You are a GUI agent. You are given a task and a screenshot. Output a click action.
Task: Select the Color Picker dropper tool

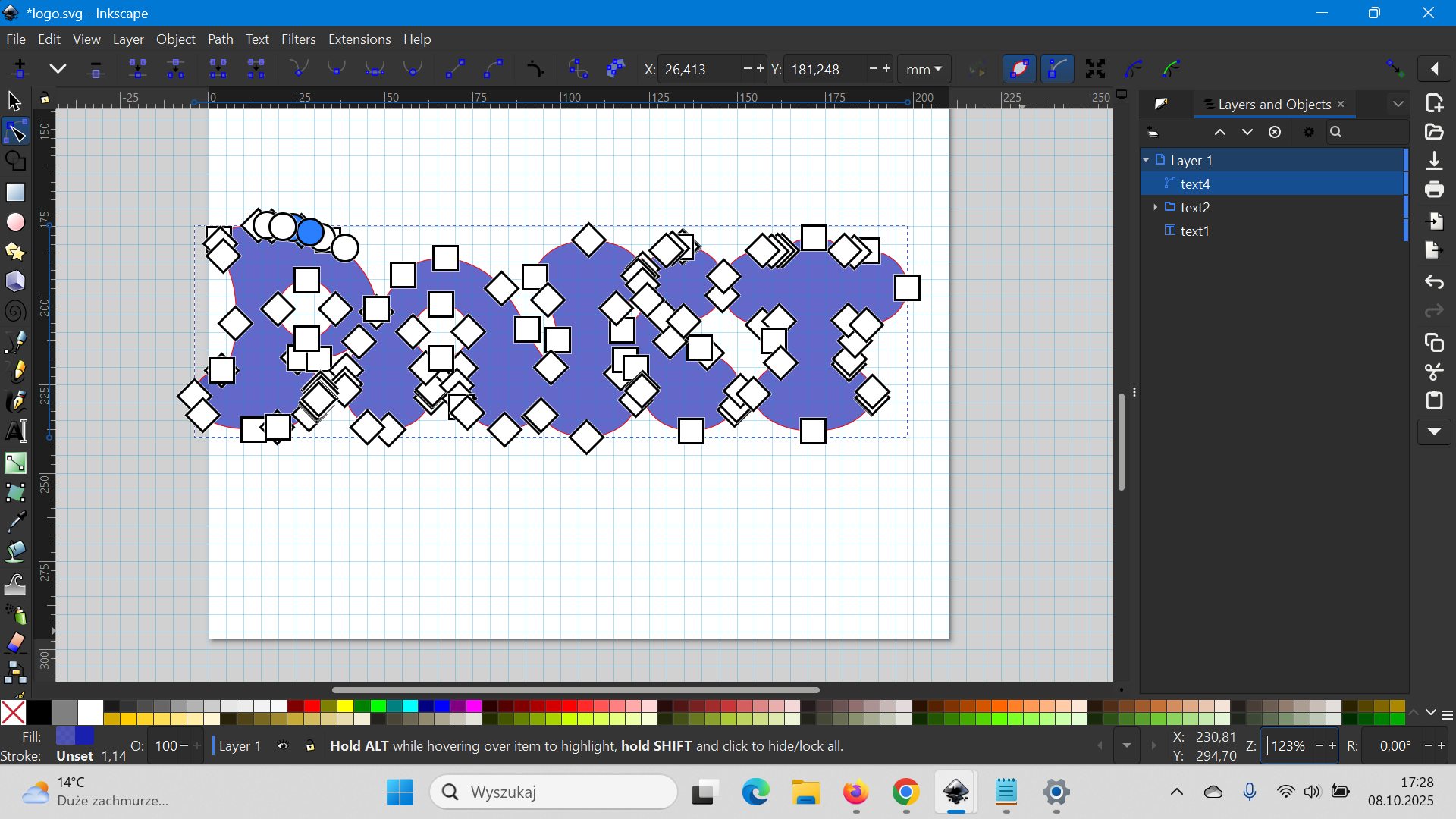(15, 522)
